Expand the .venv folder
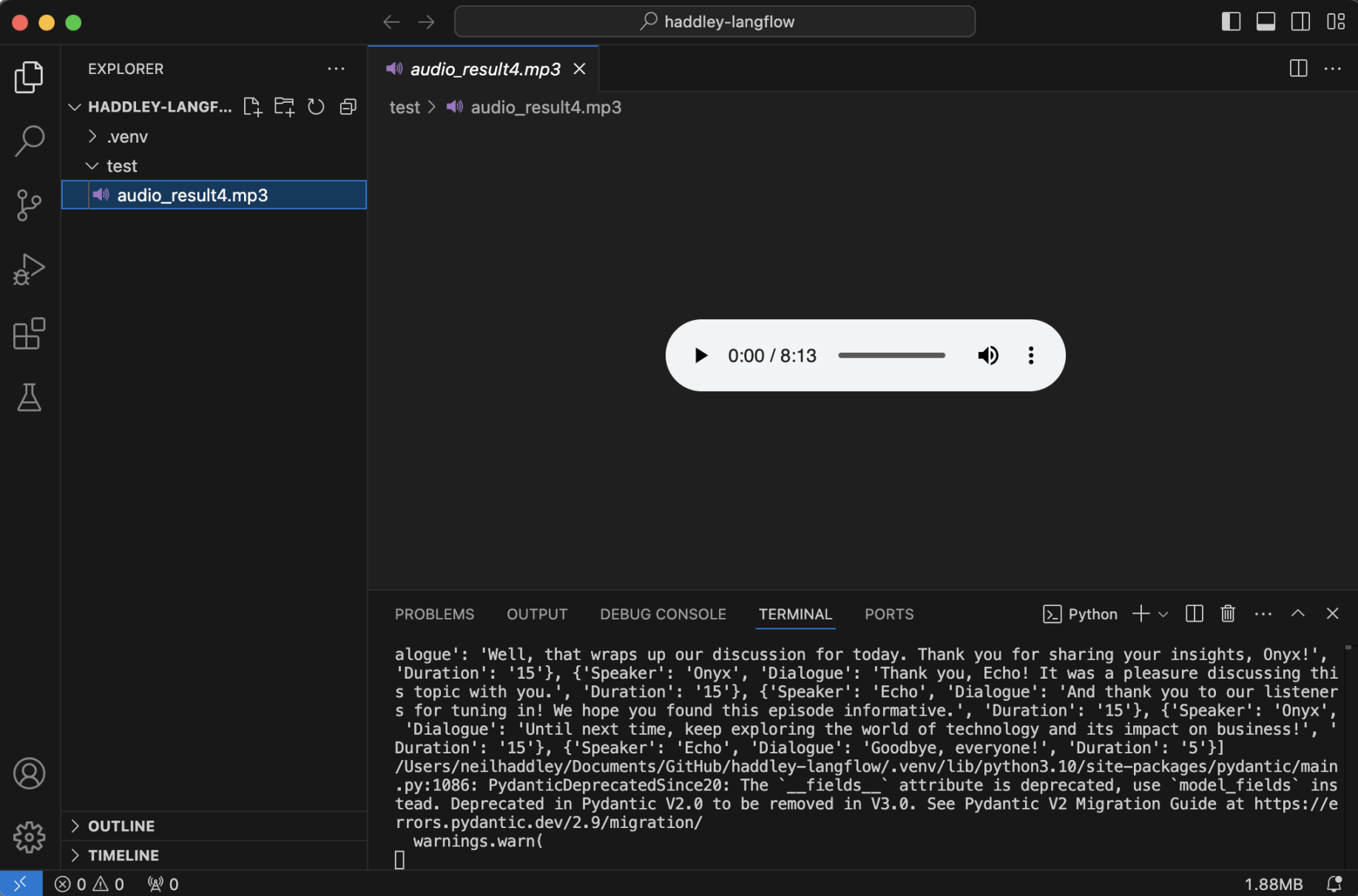This screenshot has height=896, width=1358. (127, 137)
